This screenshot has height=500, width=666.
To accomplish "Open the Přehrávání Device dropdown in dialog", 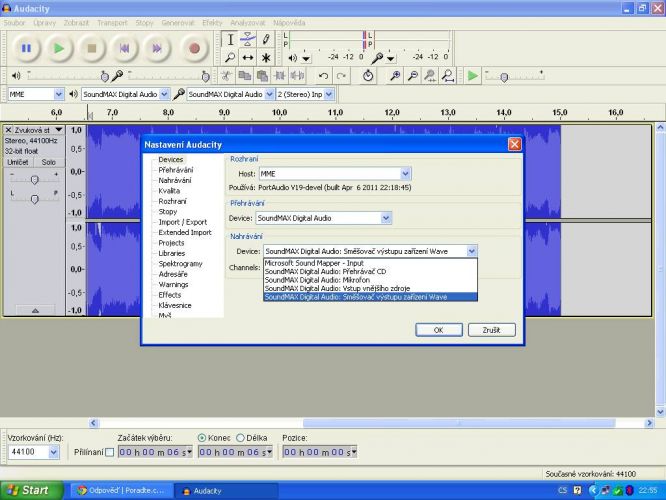I will (386, 218).
